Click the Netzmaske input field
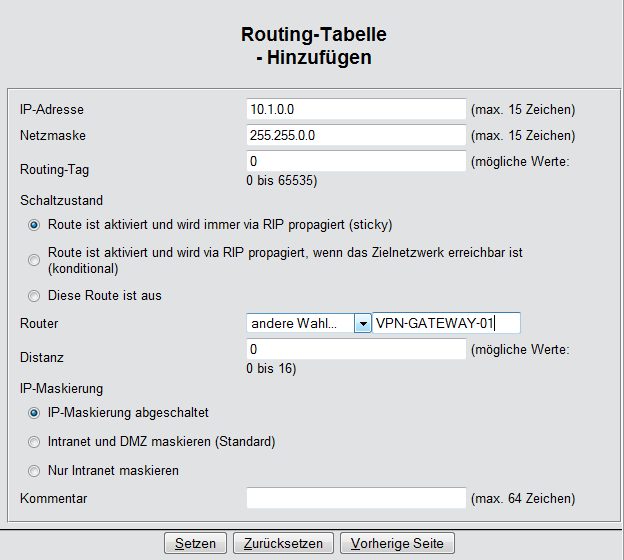624x560 pixels. click(356, 134)
